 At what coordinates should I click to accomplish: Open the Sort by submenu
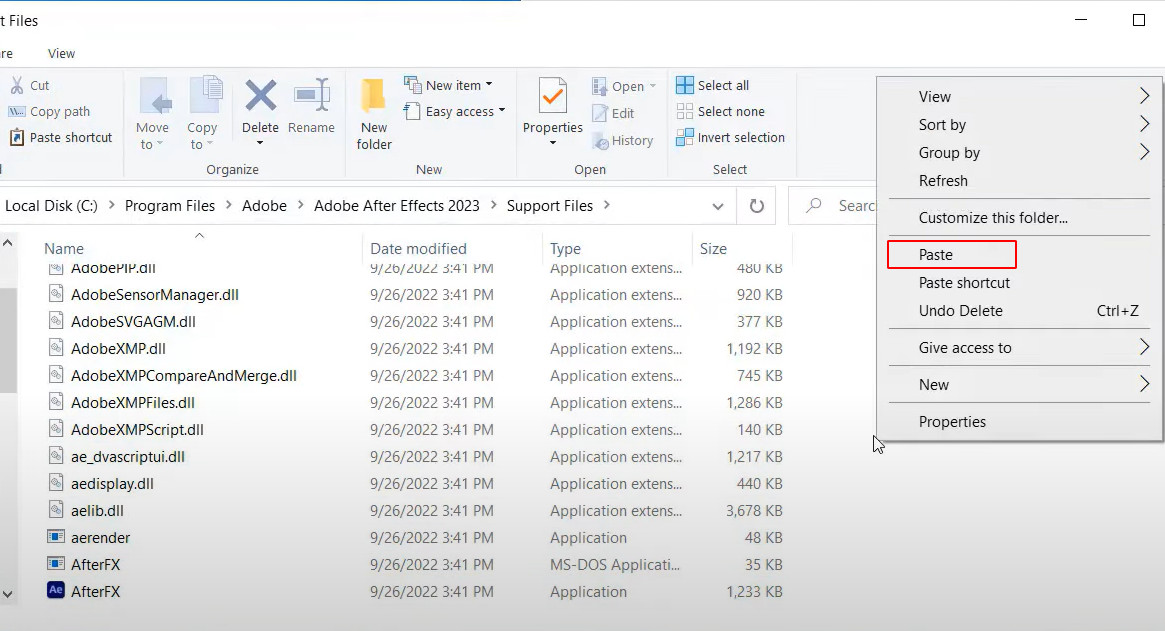coord(942,125)
